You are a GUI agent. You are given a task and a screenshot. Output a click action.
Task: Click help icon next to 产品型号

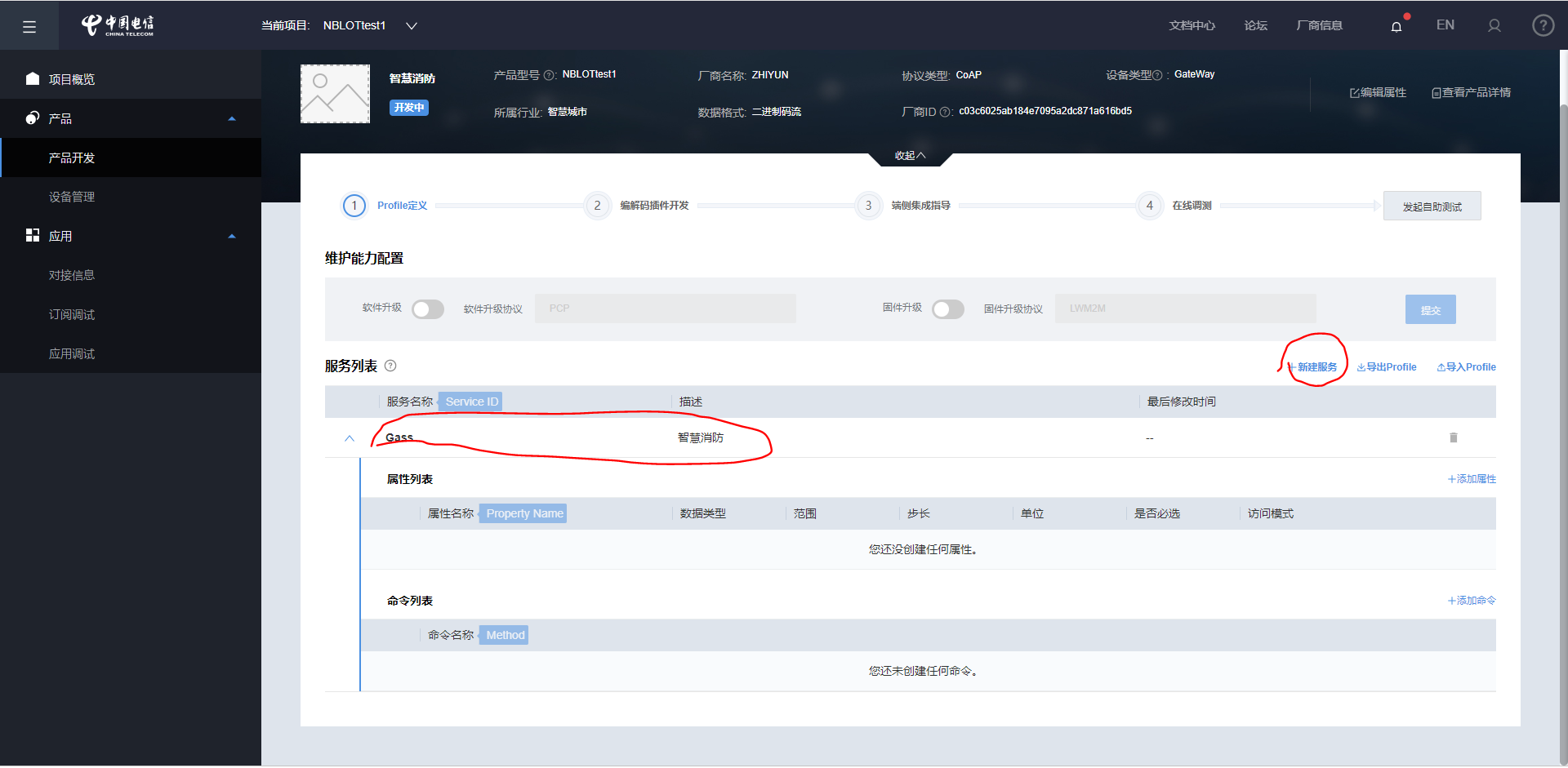tap(550, 75)
